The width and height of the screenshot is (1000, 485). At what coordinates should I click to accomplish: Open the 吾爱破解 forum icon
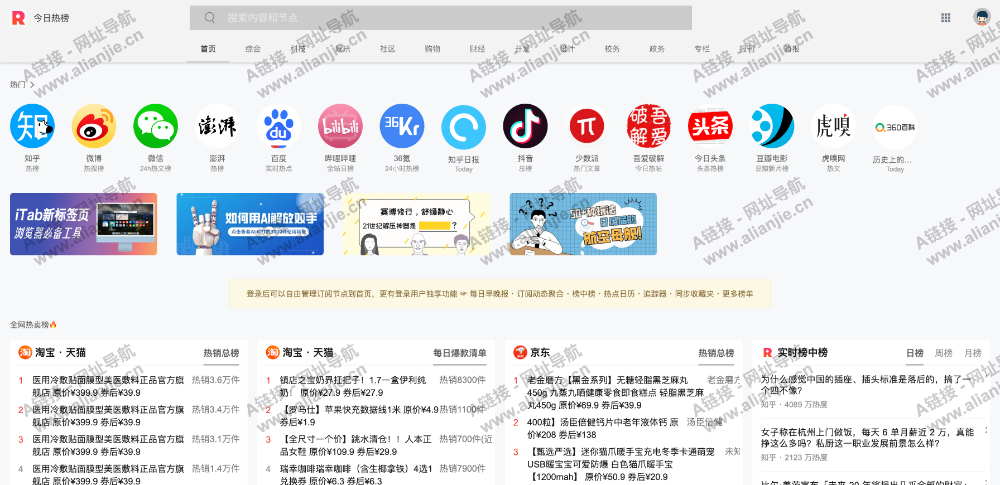649,126
